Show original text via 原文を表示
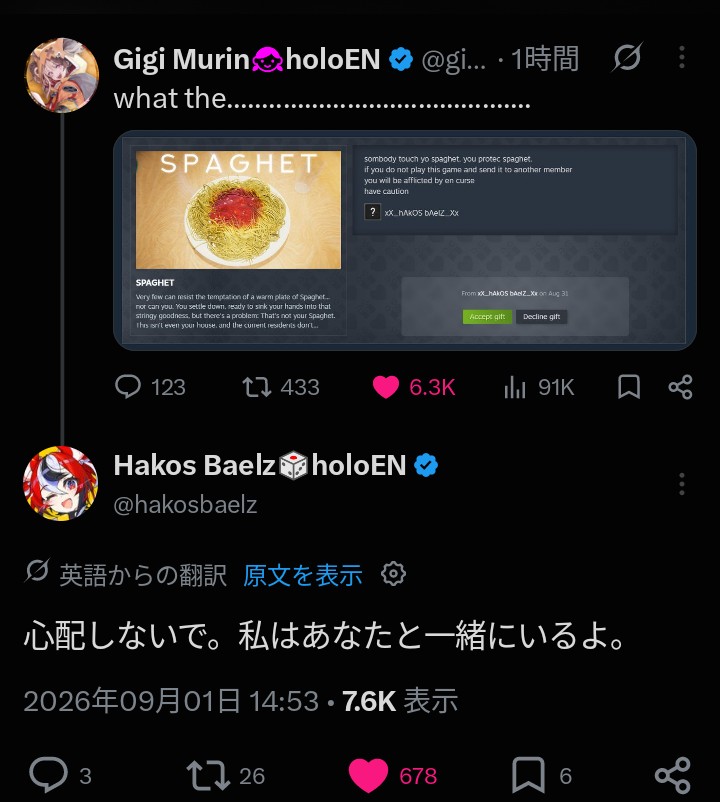 pos(303,575)
